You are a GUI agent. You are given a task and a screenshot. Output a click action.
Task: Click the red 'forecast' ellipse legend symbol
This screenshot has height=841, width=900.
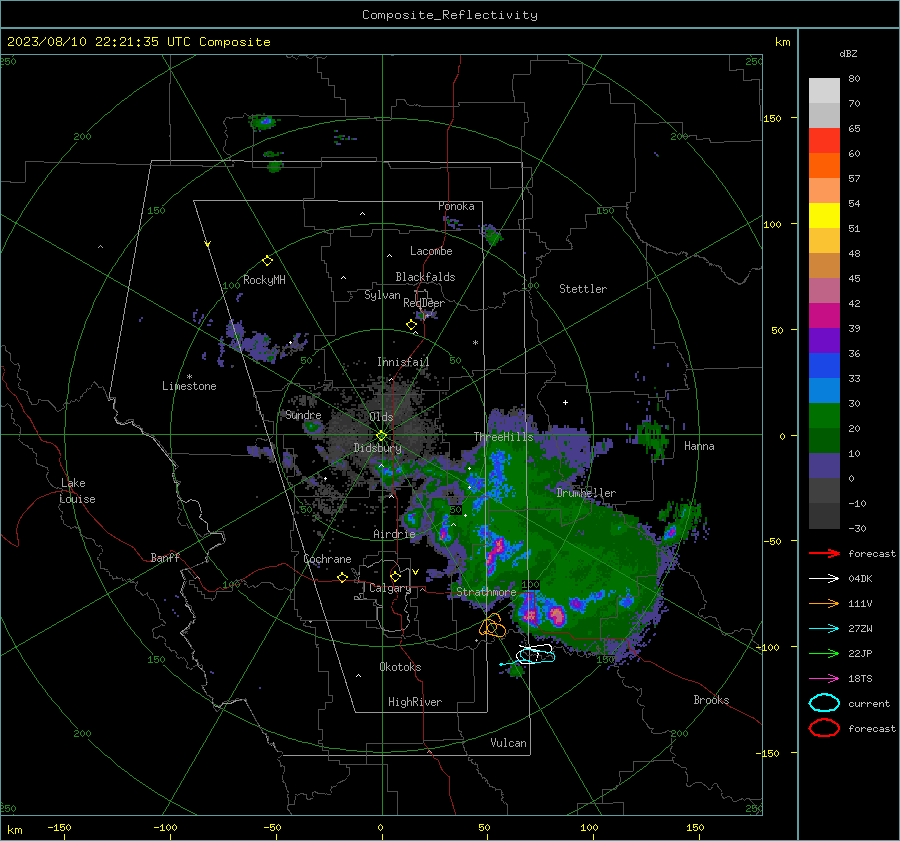(x=824, y=728)
